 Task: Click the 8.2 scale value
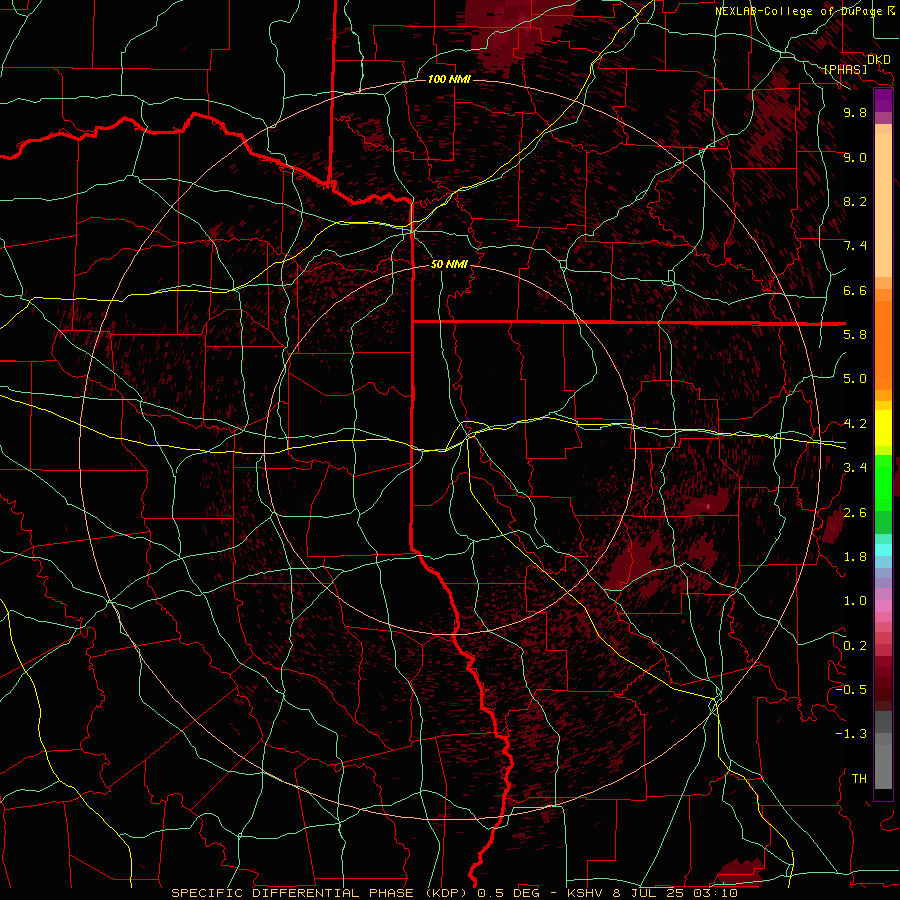[x=855, y=201]
